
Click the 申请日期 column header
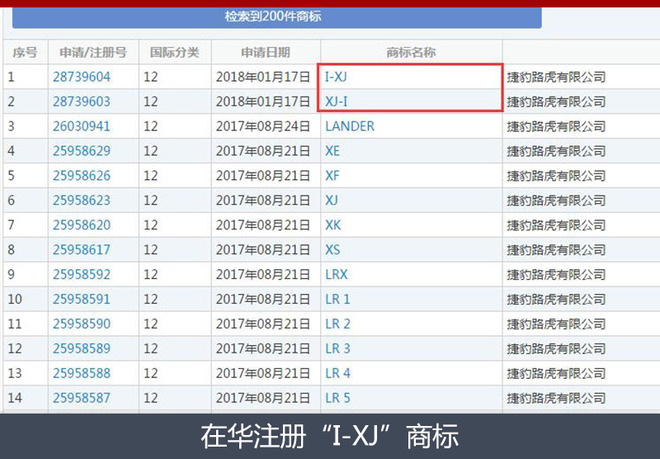point(265,52)
